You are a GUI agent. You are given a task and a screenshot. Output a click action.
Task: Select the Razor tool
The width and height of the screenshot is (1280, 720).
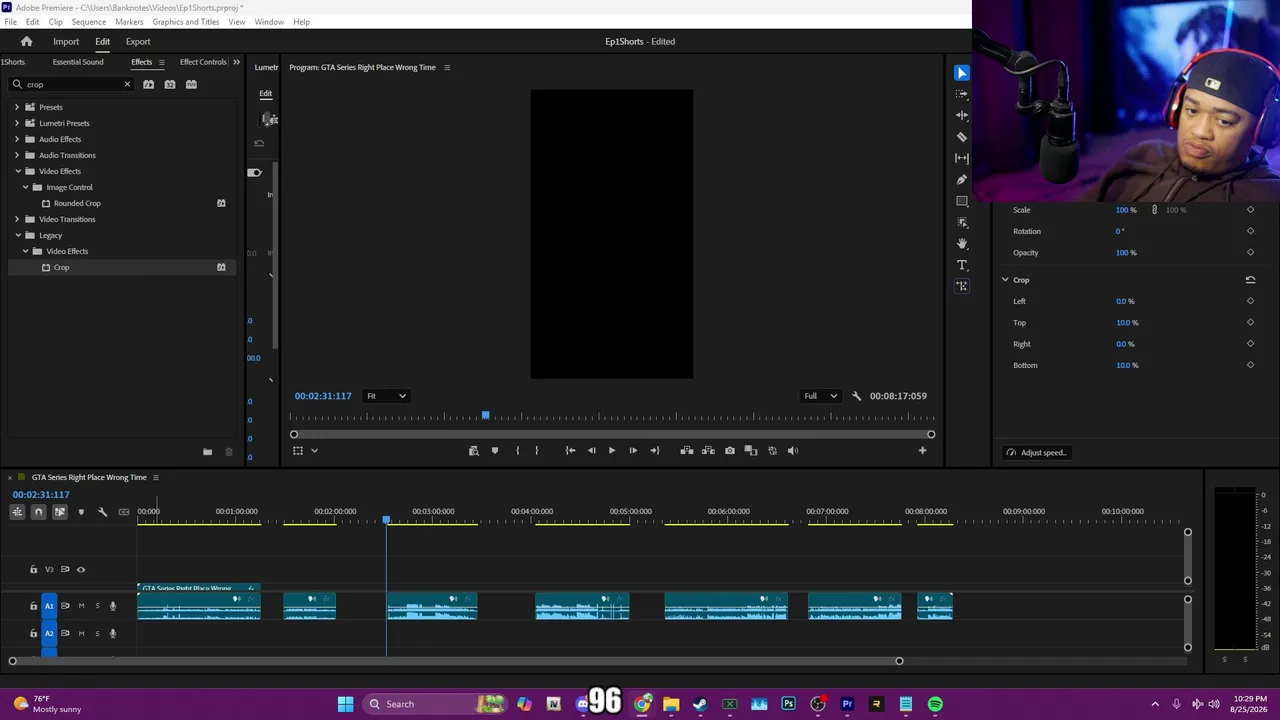coord(962,137)
